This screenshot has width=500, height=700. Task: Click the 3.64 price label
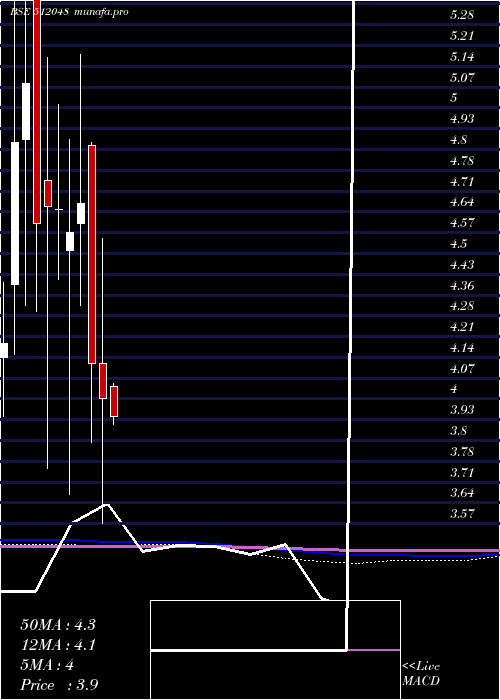point(462,493)
